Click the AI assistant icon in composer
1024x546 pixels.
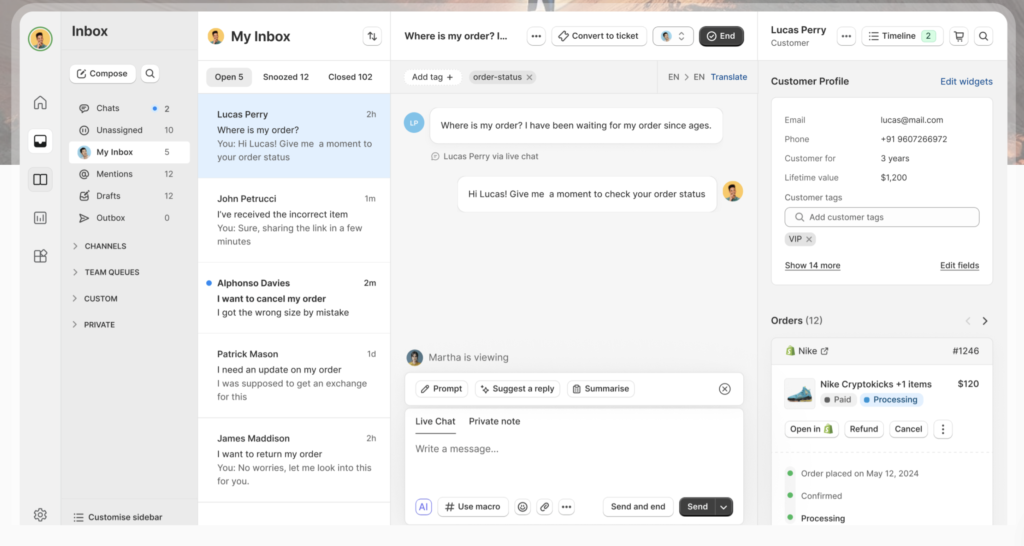(x=423, y=507)
